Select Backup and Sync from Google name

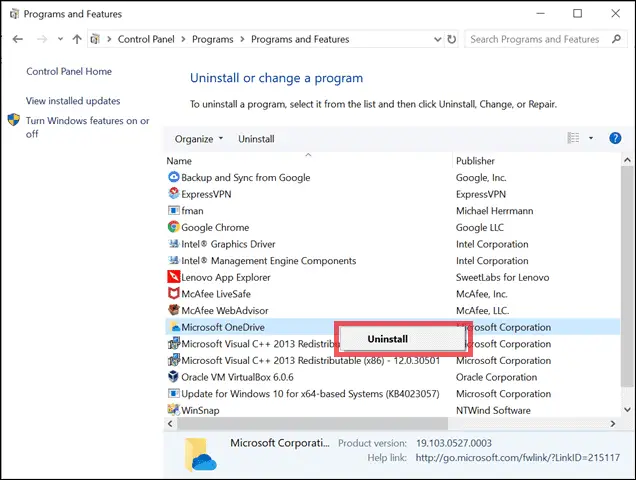pos(245,177)
